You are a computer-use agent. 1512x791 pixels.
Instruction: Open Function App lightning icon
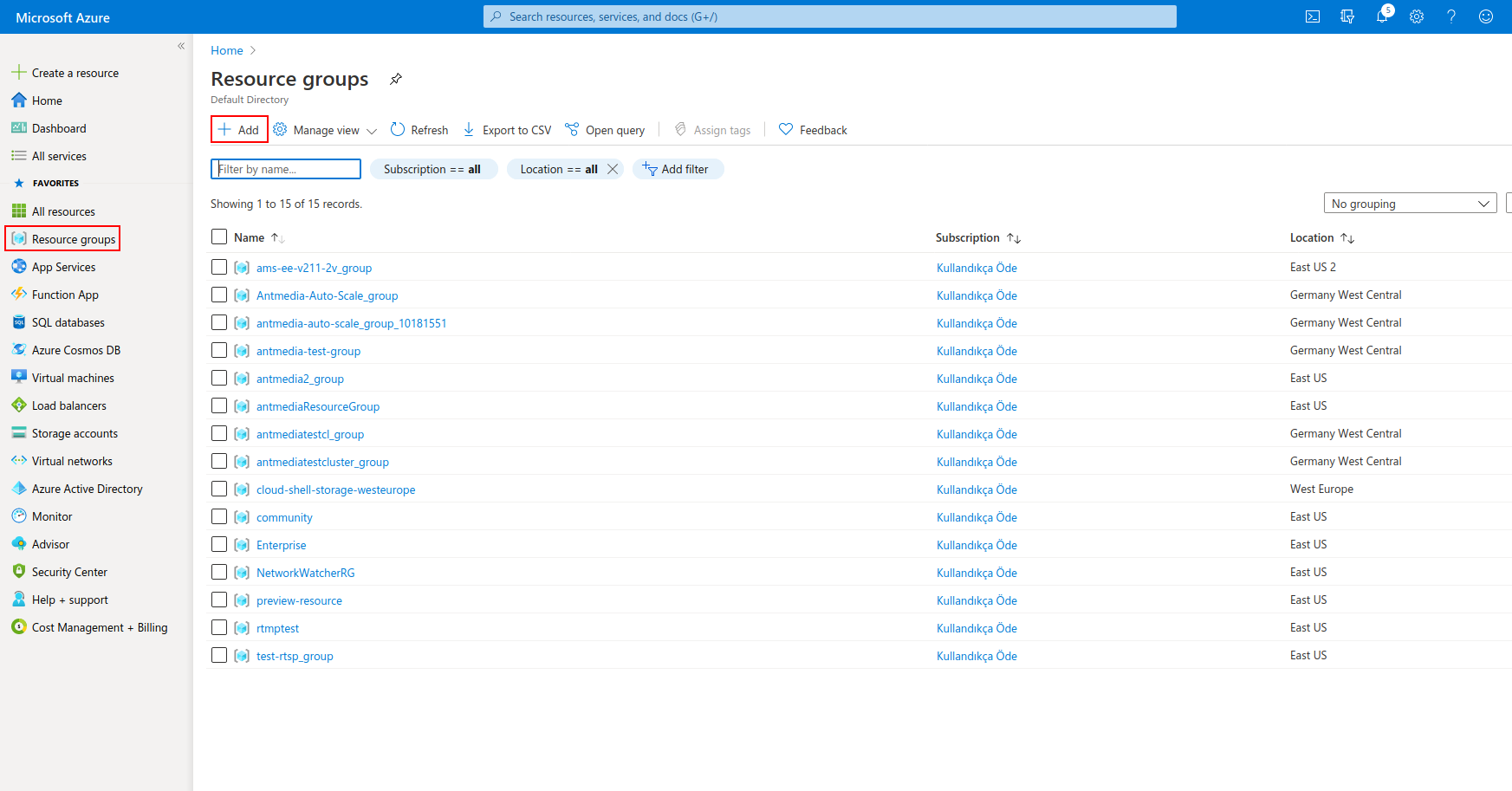pos(19,295)
